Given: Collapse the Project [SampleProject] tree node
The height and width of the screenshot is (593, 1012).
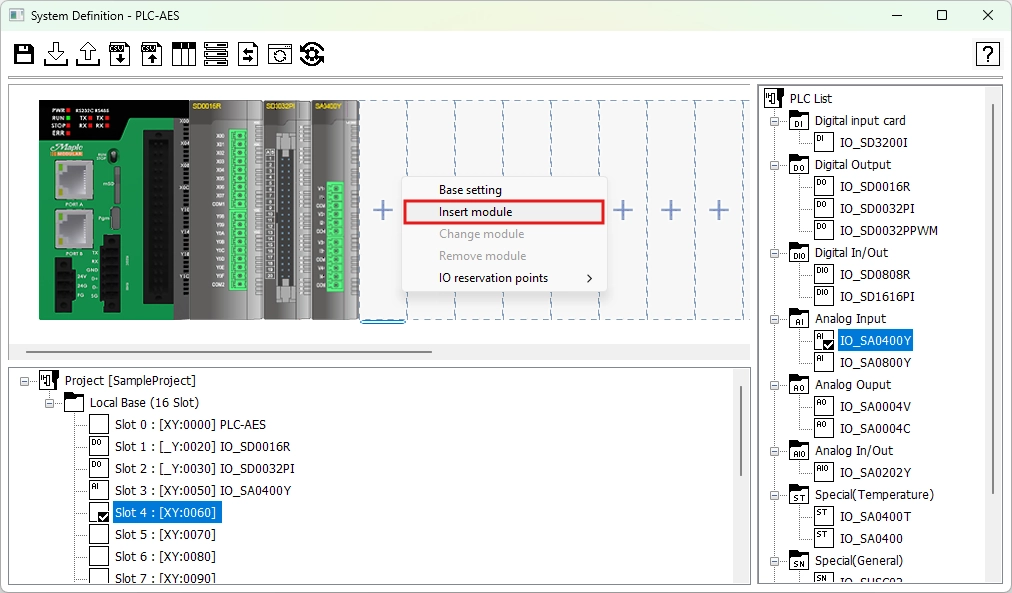Looking at the screenshot, I should tap(25, 381).
